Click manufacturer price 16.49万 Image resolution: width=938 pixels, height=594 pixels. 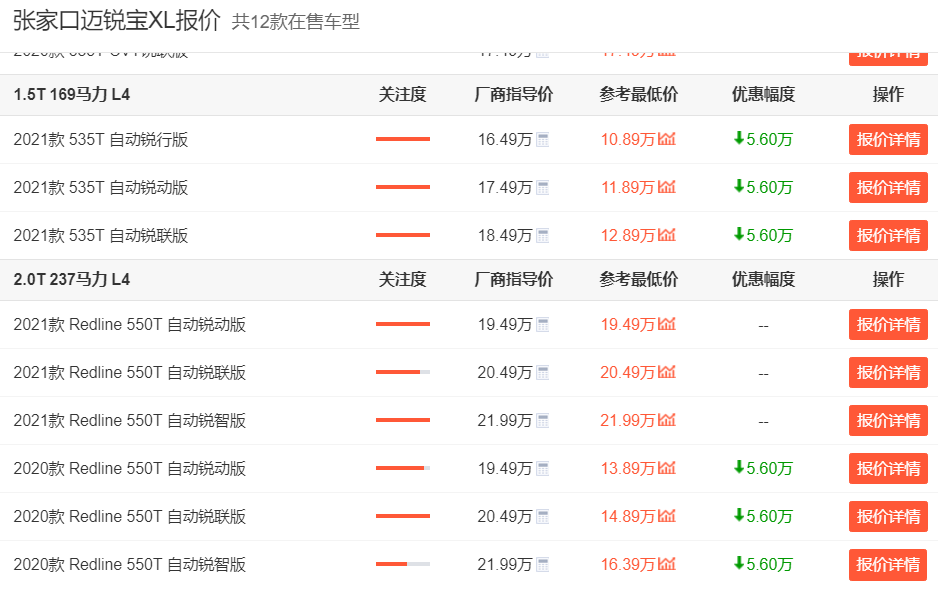pos(505,139)
